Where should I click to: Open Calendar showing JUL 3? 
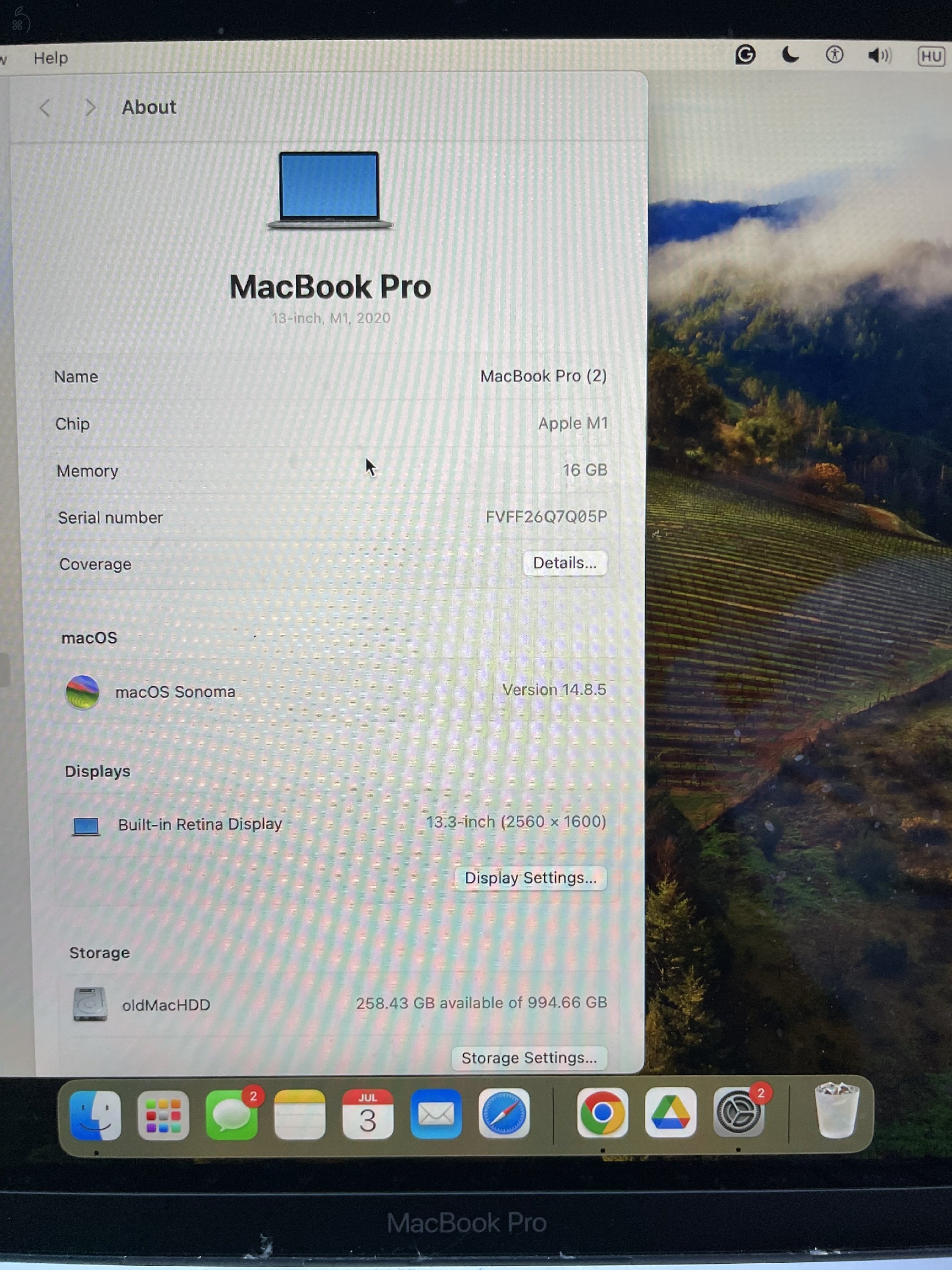pyautogui.click(x=368, y=1114)
